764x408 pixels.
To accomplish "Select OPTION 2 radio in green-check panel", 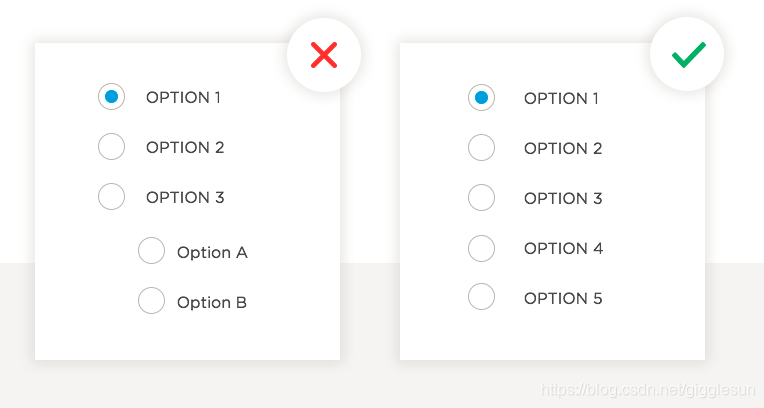I will (x=481, y=148).
